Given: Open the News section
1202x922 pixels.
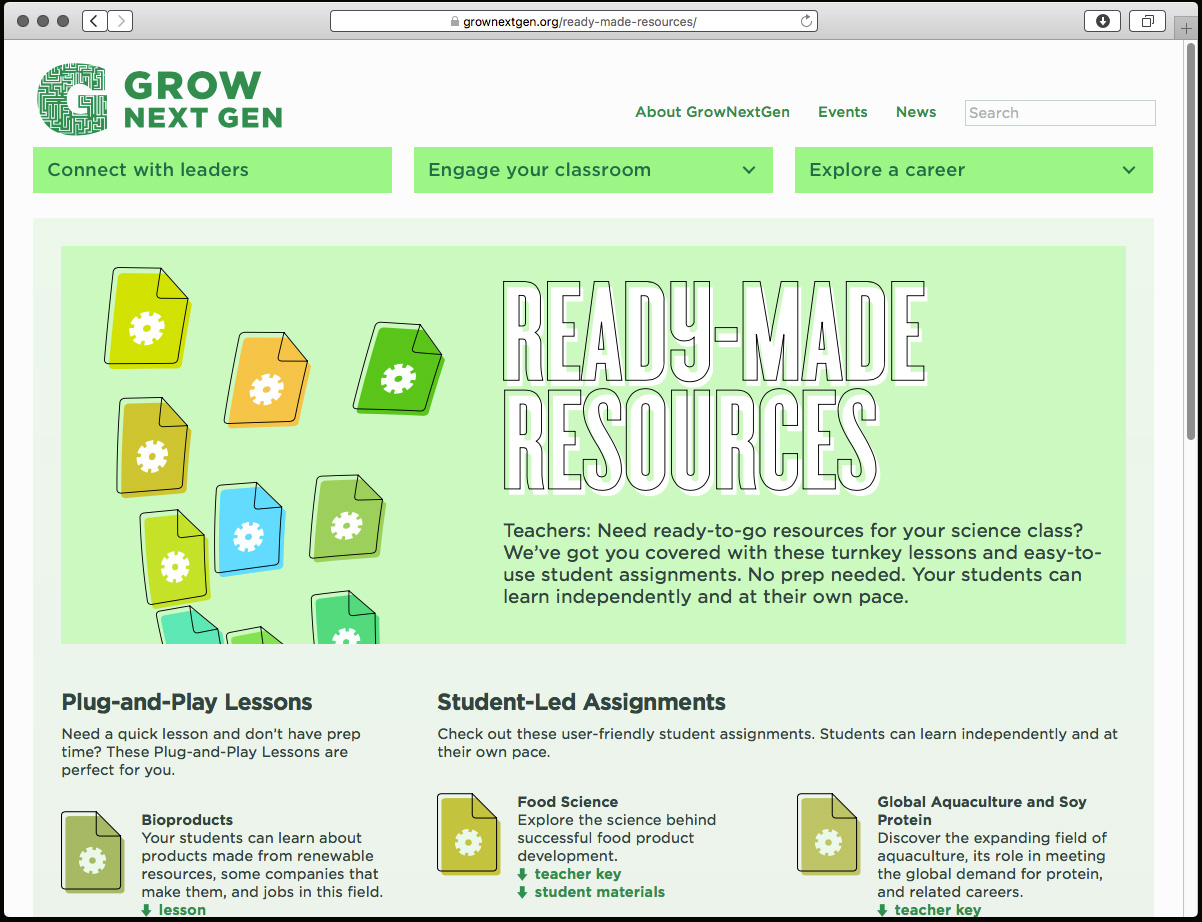Looking at the screenshot, I should pos(915,112).
